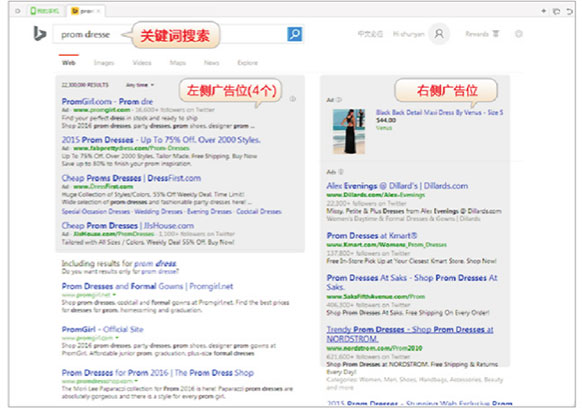Viewport: 582px width, 413px height.
Task: Expand the Any time filter dropdown
Action: (140, 85)
